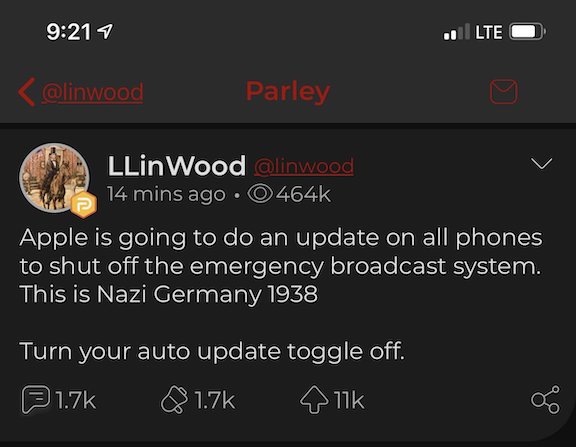Screen dimensions: 576x447
Task: Expand the post options chevron
Action: point(541,163)
